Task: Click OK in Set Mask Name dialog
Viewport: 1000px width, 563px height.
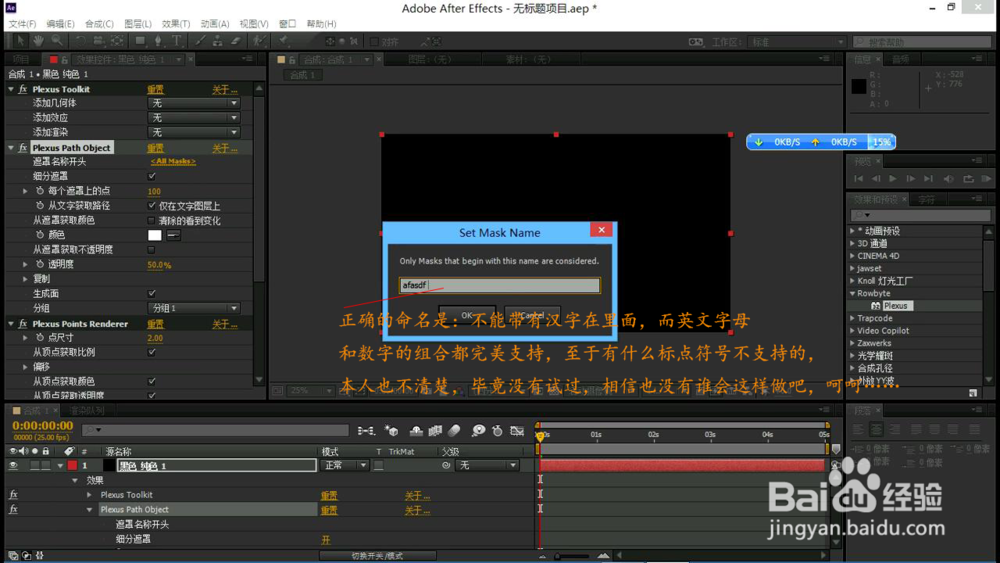Action: [467, 316]
